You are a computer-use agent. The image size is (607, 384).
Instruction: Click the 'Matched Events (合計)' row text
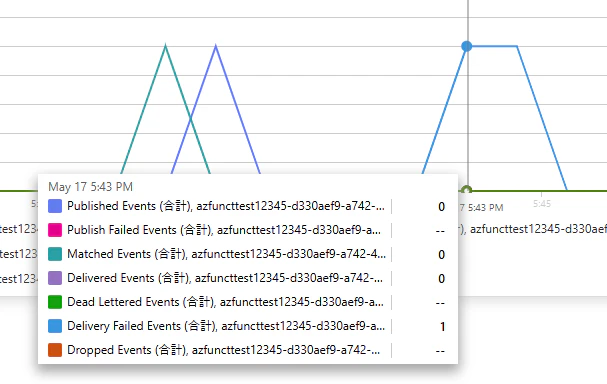[x=226, y=254]
